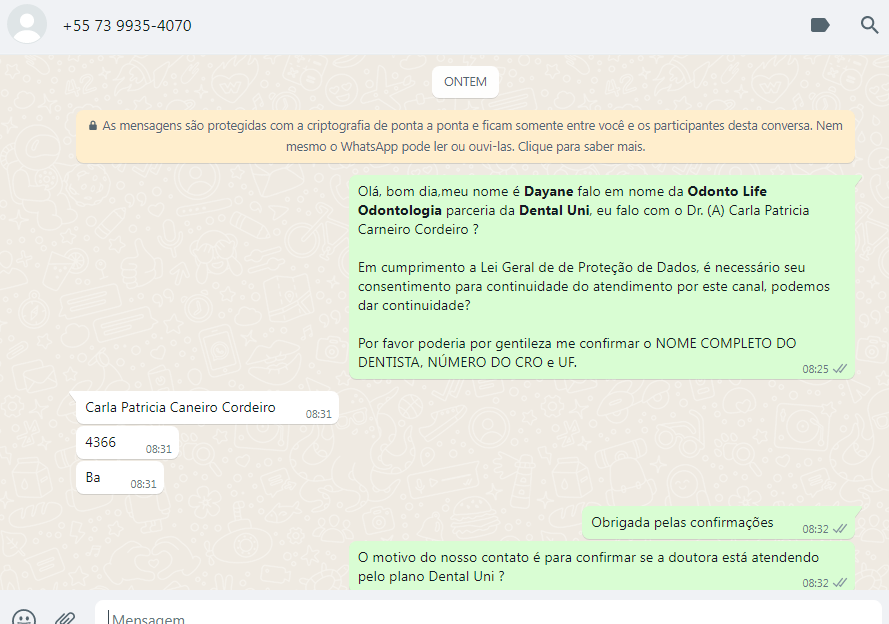Viewport: 889px width, 624px height.
Task: Select the message 'Ba'
Action: coord(120,478)
